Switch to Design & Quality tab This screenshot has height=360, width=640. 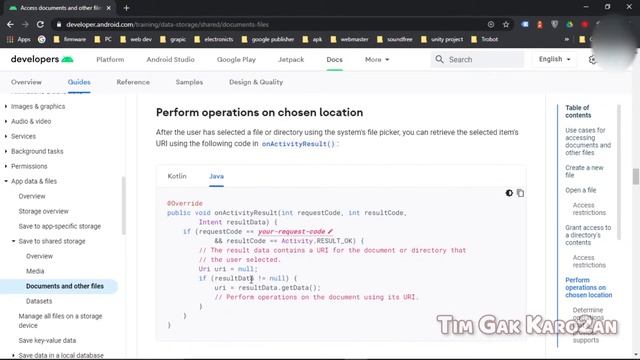tap(256, 82)
